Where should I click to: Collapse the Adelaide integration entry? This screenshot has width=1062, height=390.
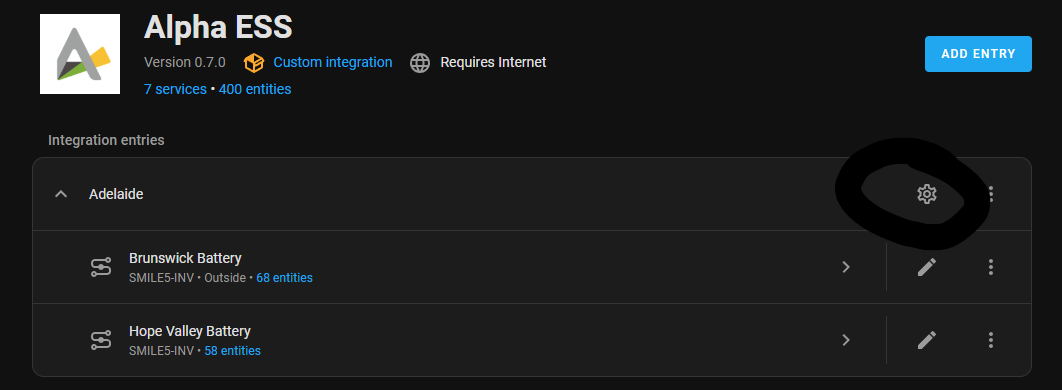click(61, 194)
